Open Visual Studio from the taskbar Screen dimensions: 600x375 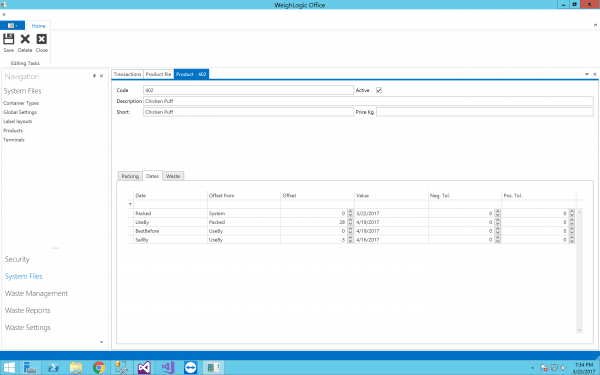click(x=144, y=368)
